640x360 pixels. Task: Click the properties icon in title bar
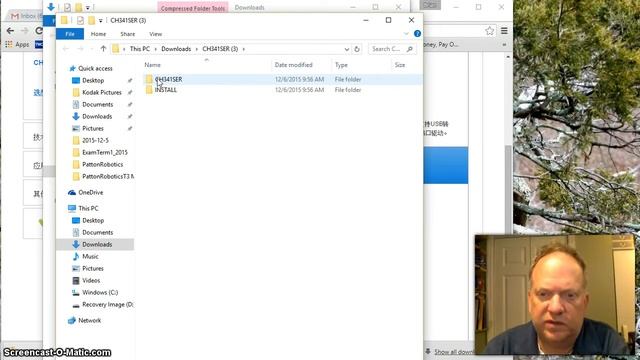pyautogui.click(x=80, y=20)
